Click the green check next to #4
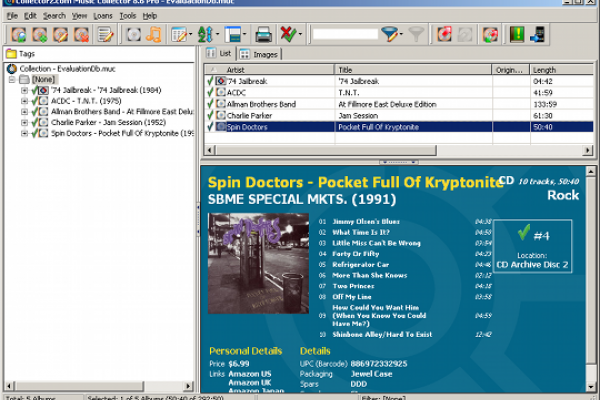The height and width of the screenshot is (400, 600). click(523, 232)
